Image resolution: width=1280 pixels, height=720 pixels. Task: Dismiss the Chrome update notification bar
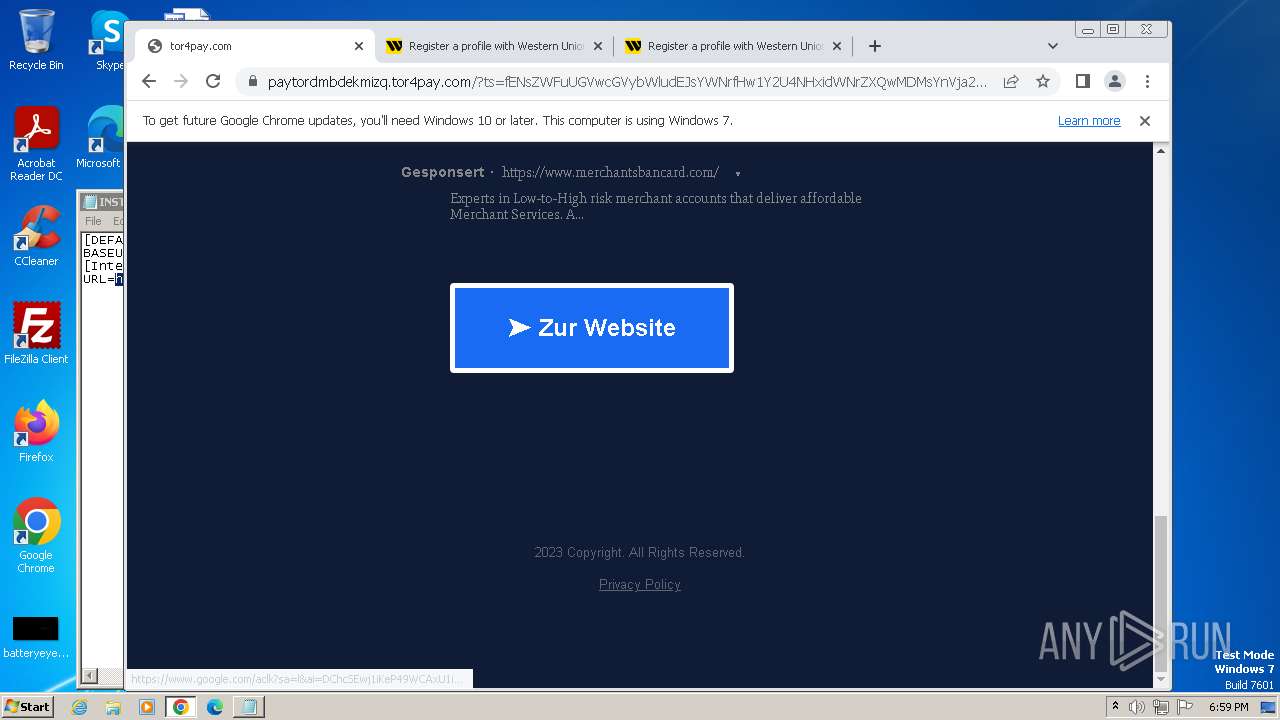[1145, 121]
